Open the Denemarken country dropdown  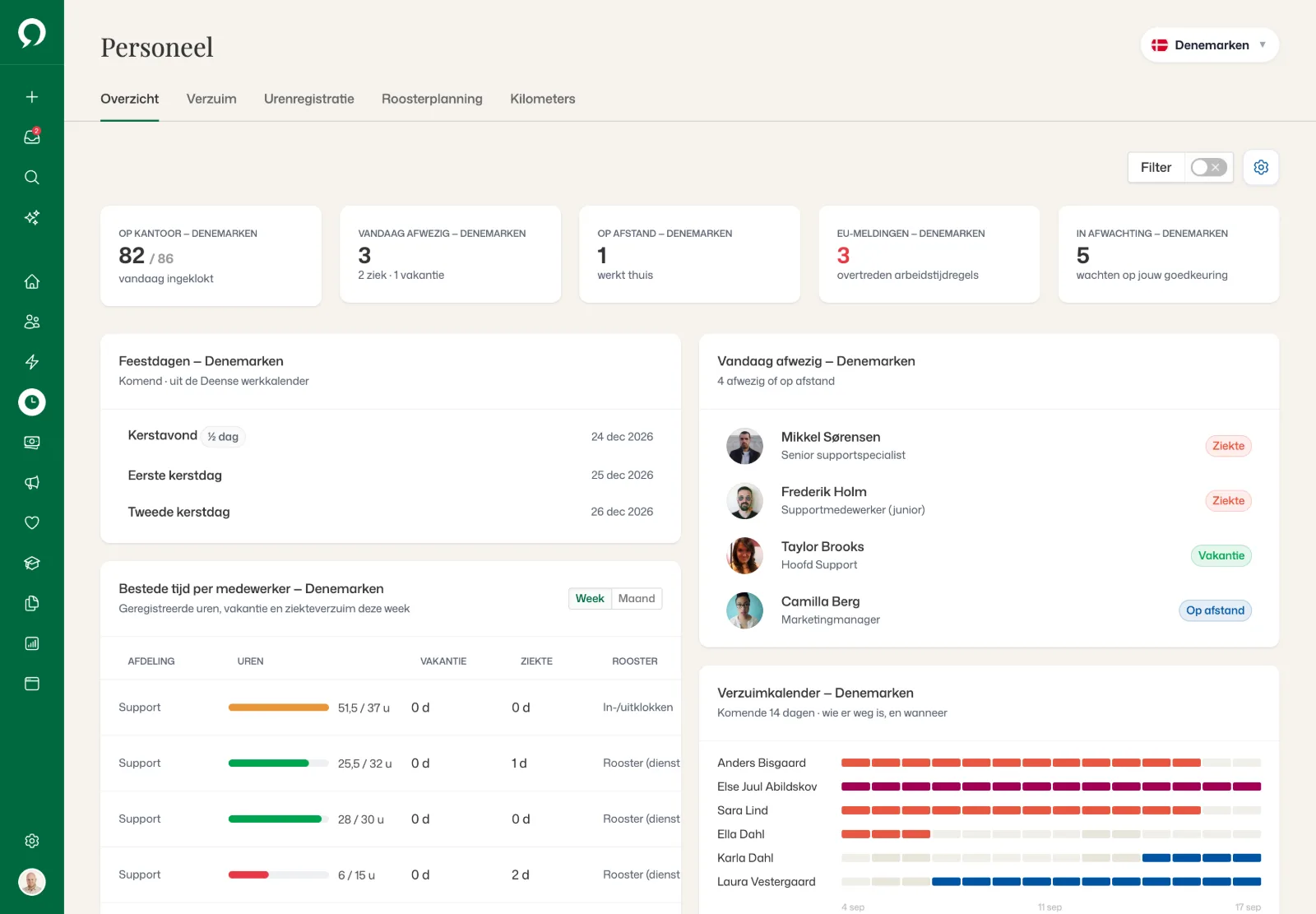[x=1209, y=45]
